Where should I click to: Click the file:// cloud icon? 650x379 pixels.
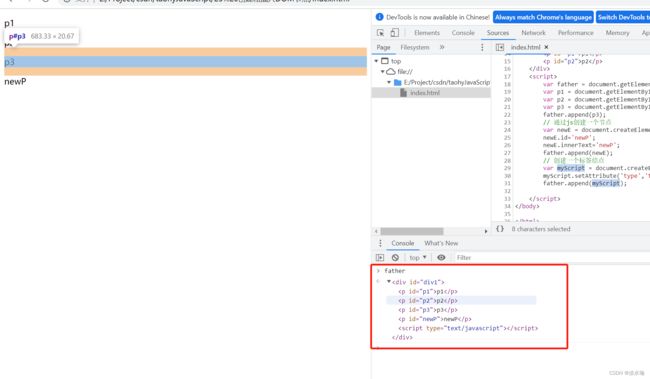pyautogui.click(x=390, y=72)
